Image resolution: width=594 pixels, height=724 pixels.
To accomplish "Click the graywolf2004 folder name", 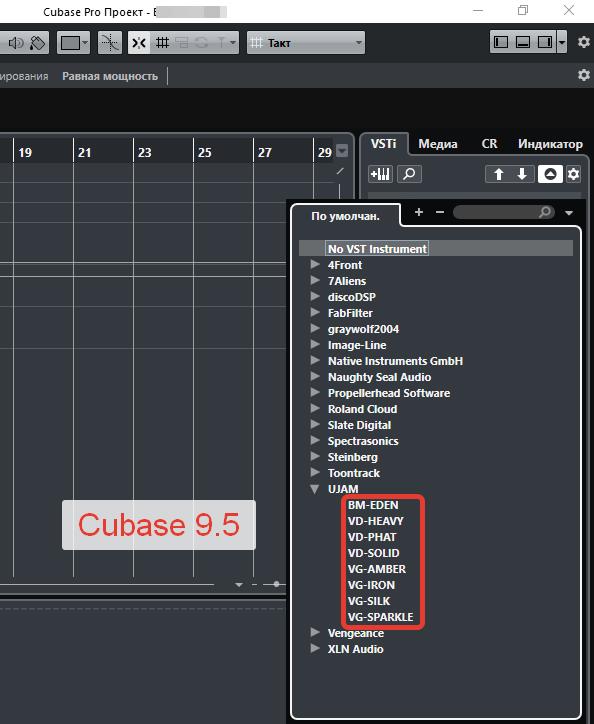I will (363, 329).
